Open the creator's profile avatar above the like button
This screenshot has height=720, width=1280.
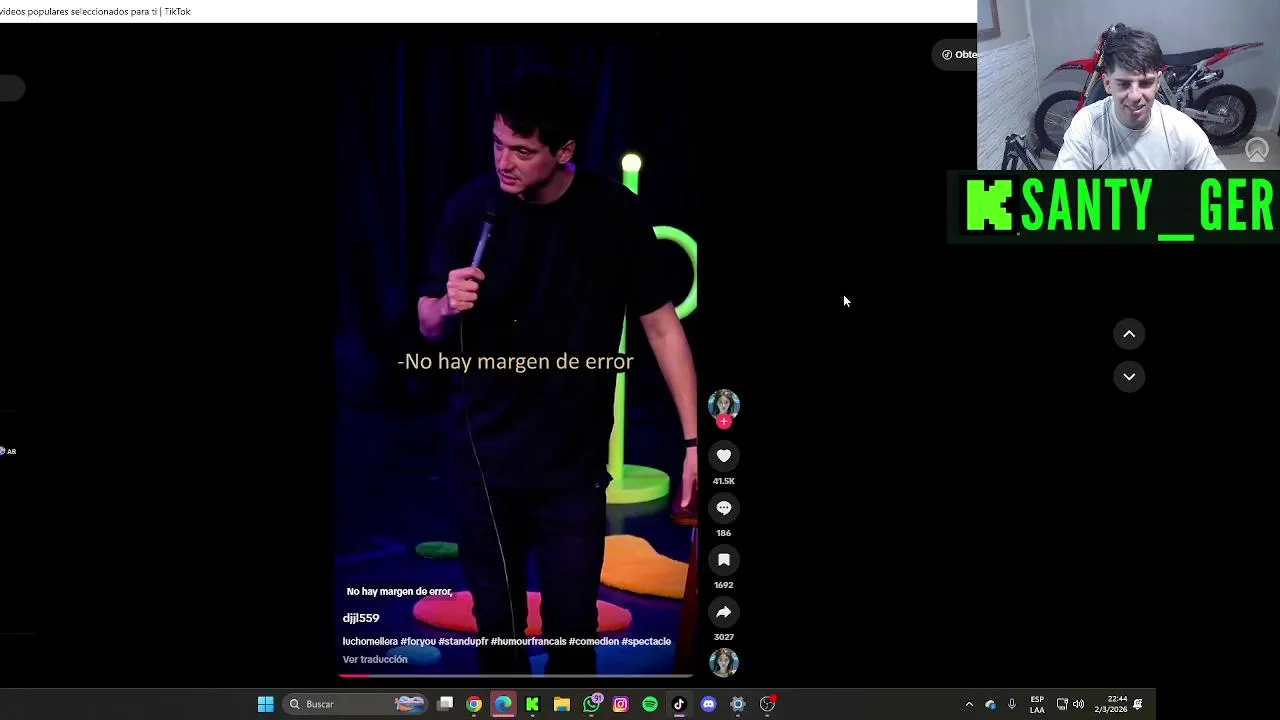click(724, 404)
